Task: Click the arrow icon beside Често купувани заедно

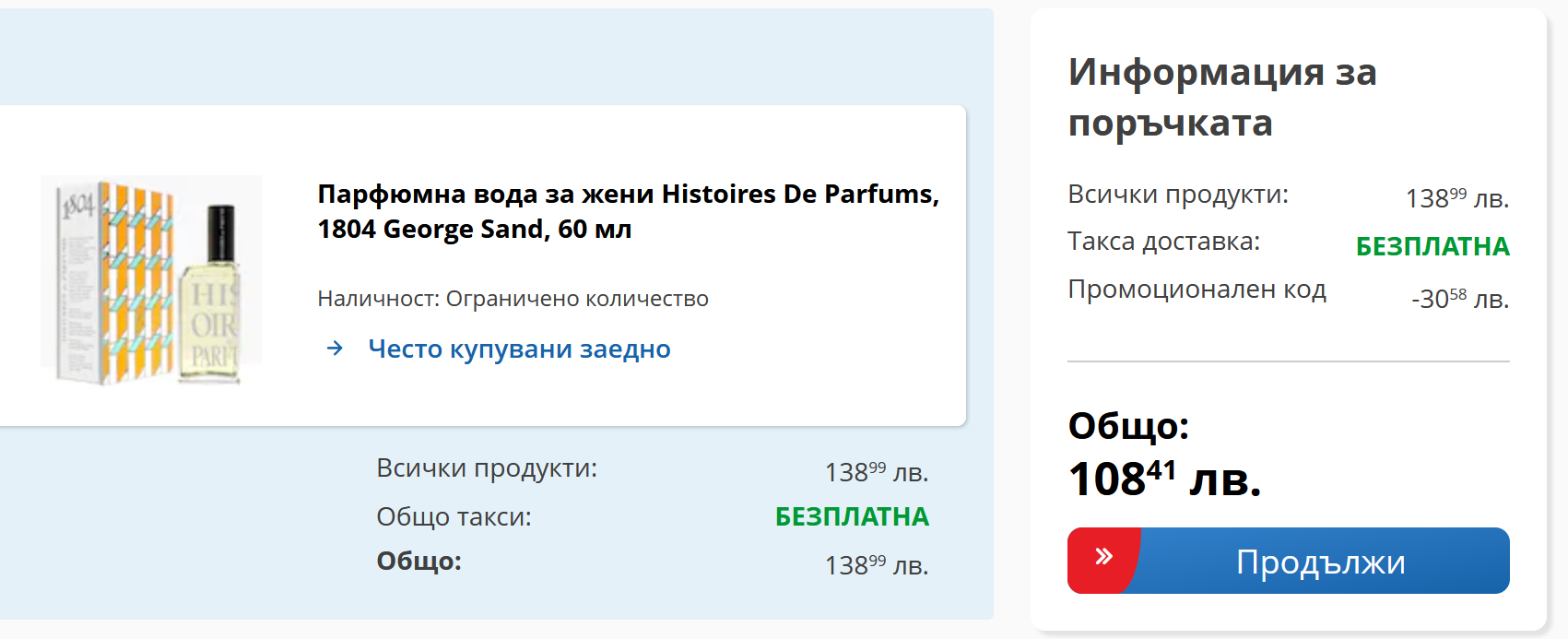Action: pyautogui.click(x=336, y=349)
